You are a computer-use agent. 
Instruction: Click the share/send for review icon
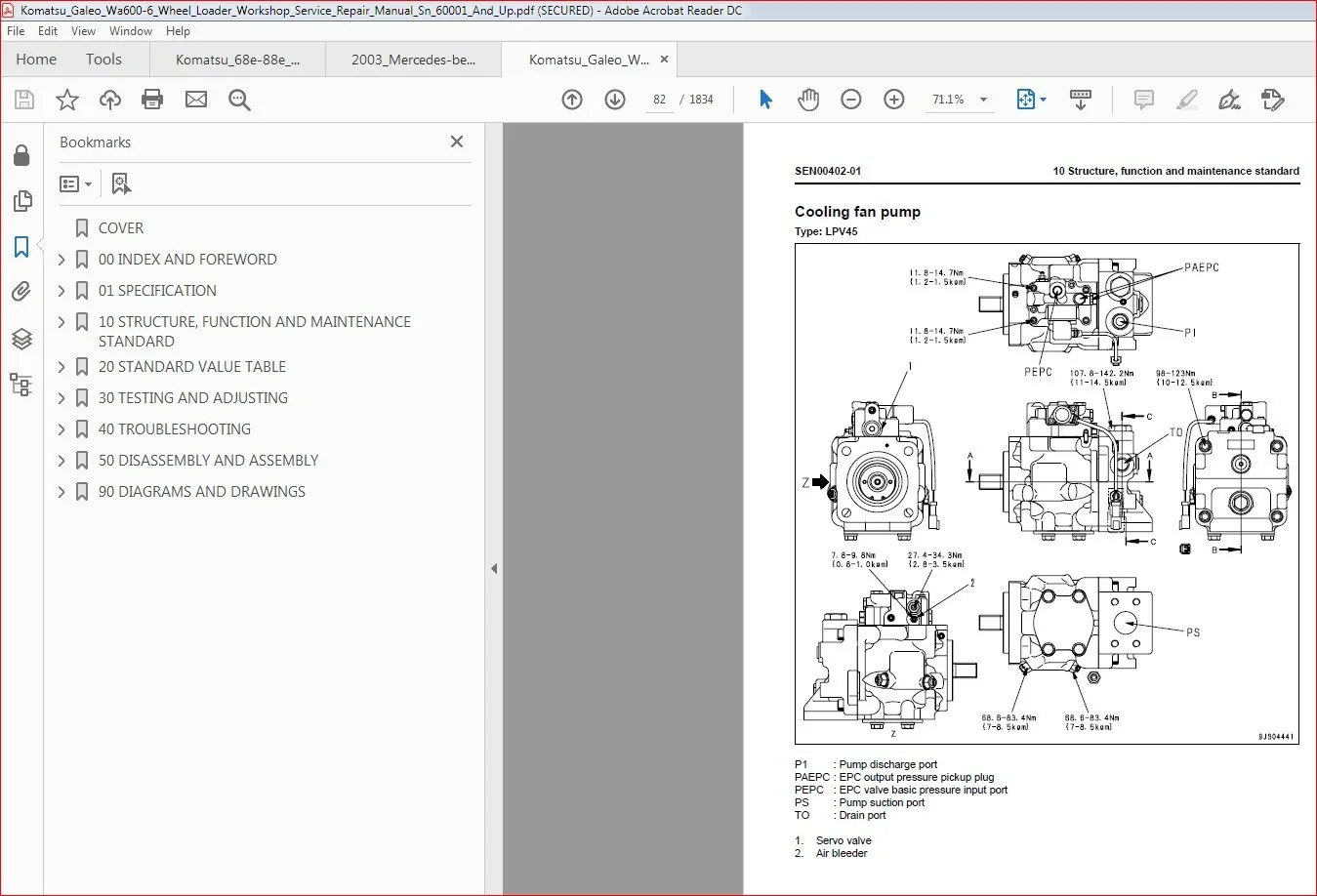pos(1273,100)
